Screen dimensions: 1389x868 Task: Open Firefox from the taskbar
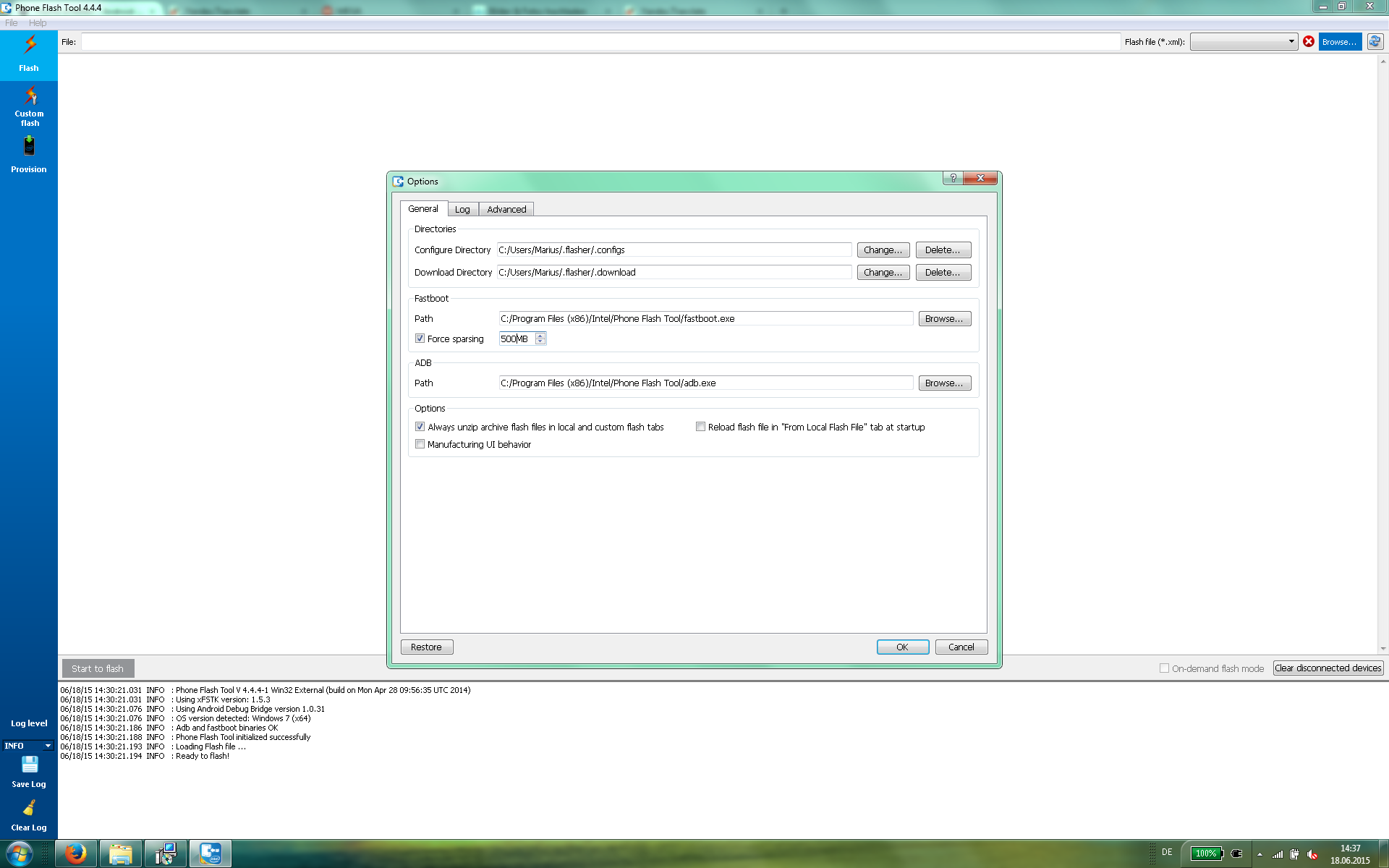[x=76, y=854]
